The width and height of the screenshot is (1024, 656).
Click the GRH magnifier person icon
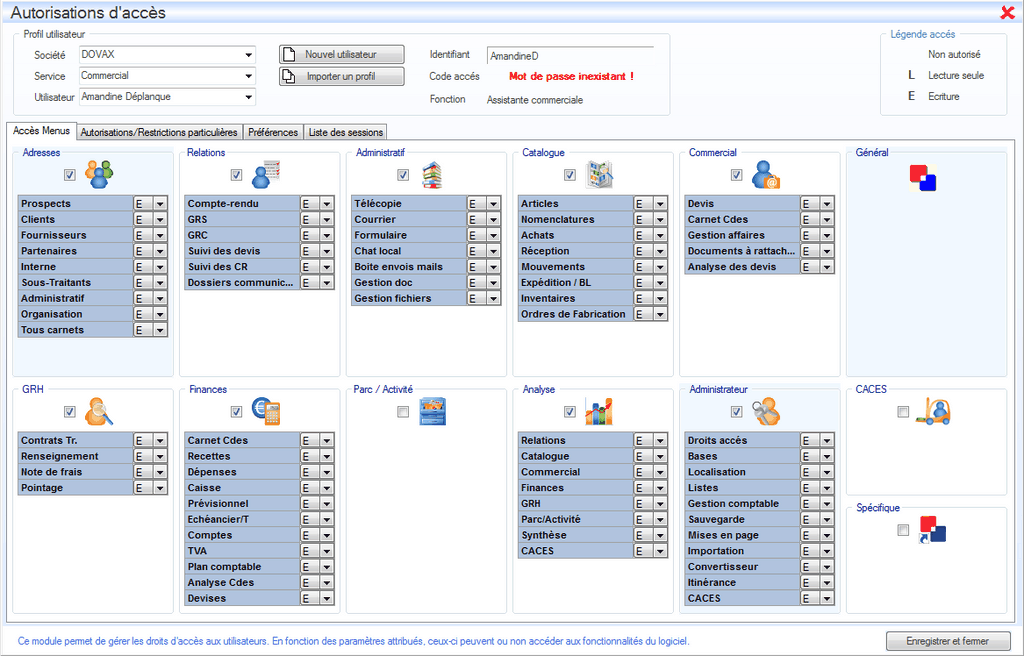tap(99, 411)
